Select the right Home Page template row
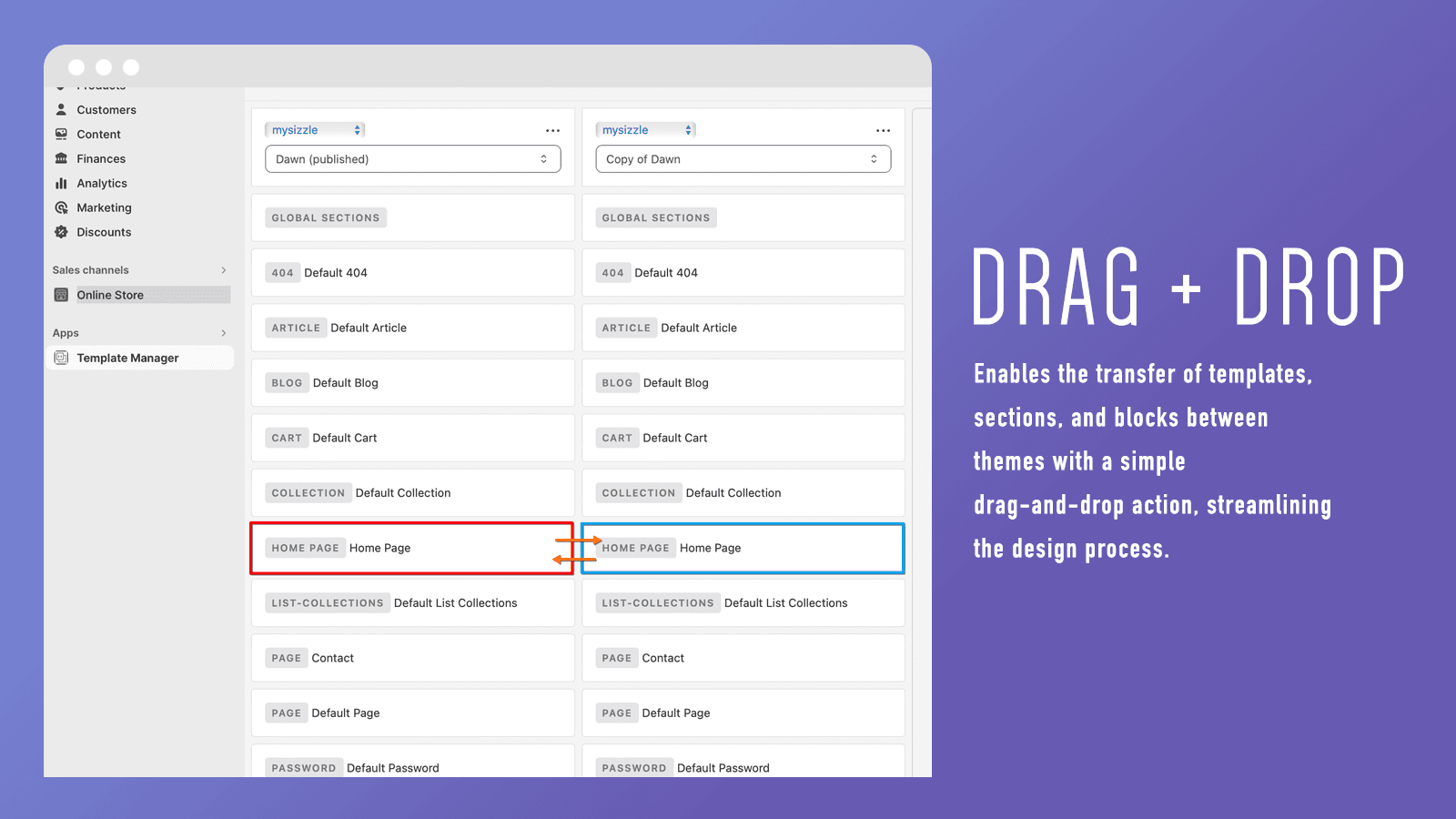This screenshot has width=1456, height=819. [743, 548]
